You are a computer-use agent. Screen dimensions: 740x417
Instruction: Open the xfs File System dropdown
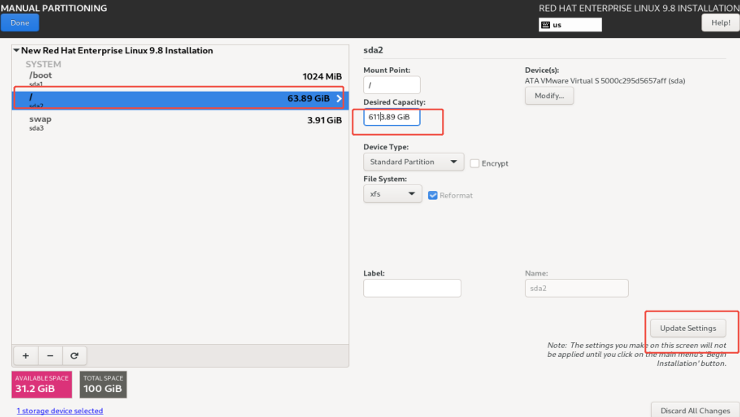(x=392, y=194)
